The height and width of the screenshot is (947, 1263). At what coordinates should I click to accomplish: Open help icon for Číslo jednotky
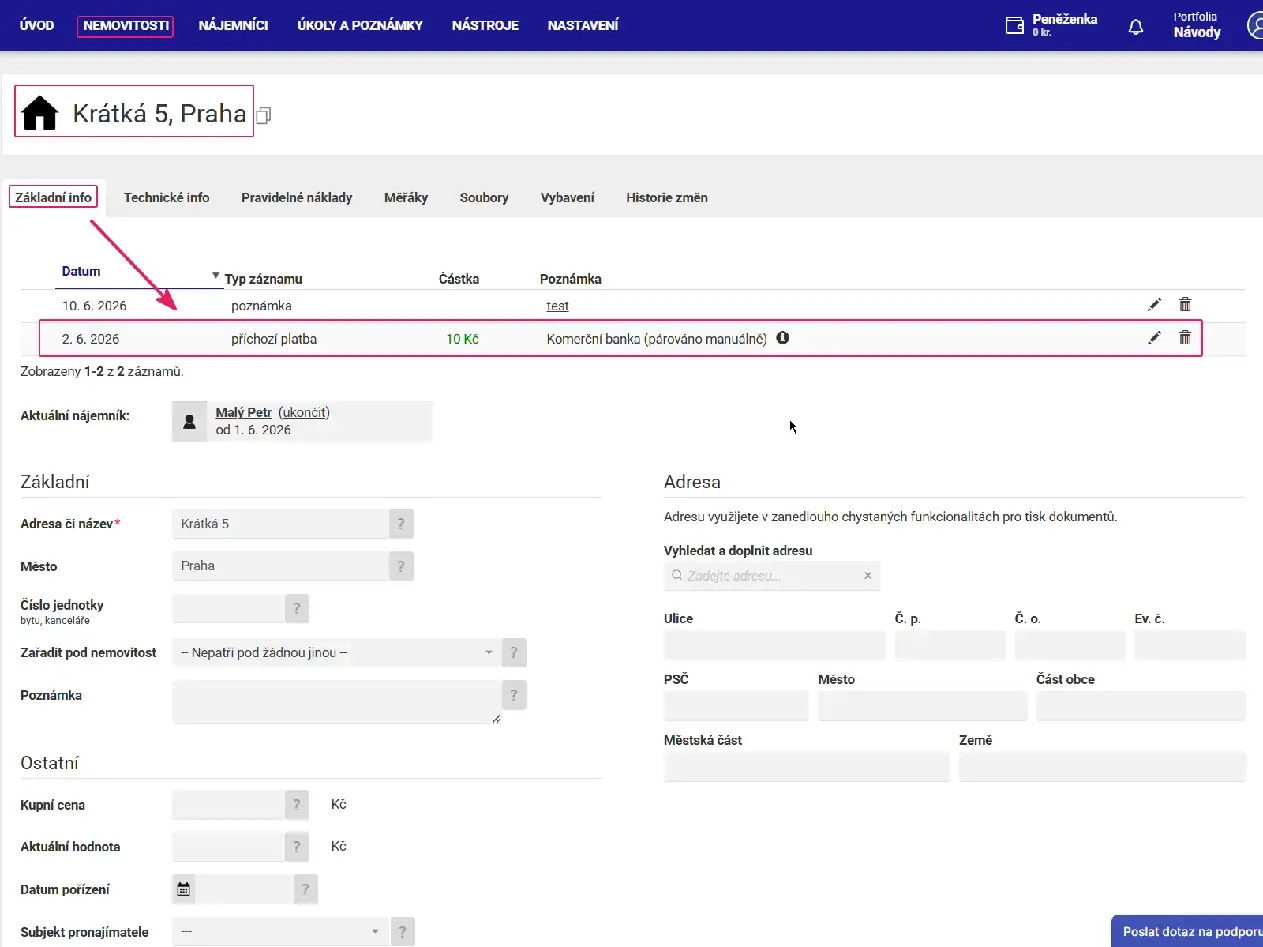(x=297, y=608)
